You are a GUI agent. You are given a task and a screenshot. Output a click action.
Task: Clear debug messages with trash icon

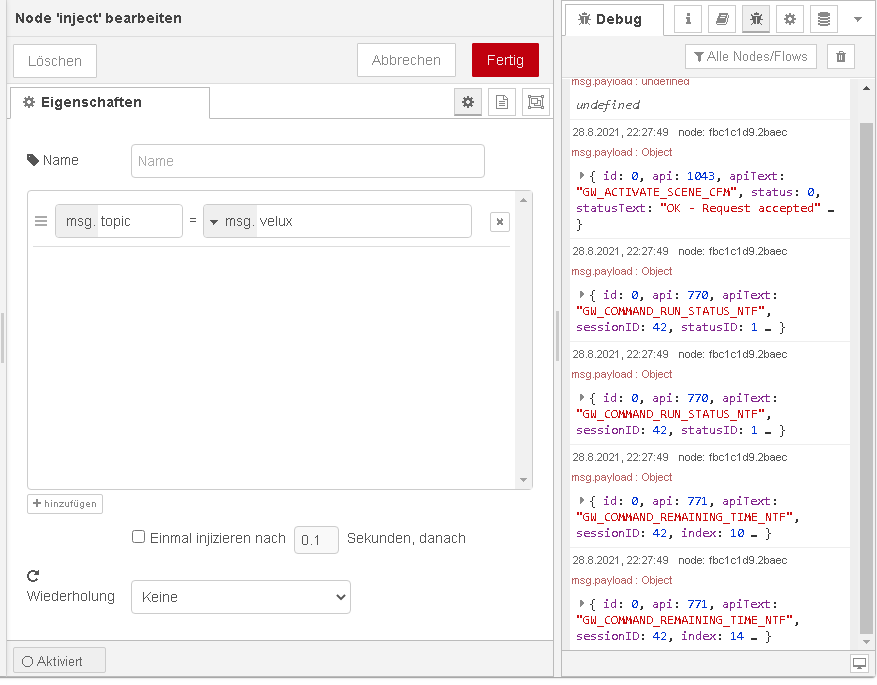pos(840,57)
